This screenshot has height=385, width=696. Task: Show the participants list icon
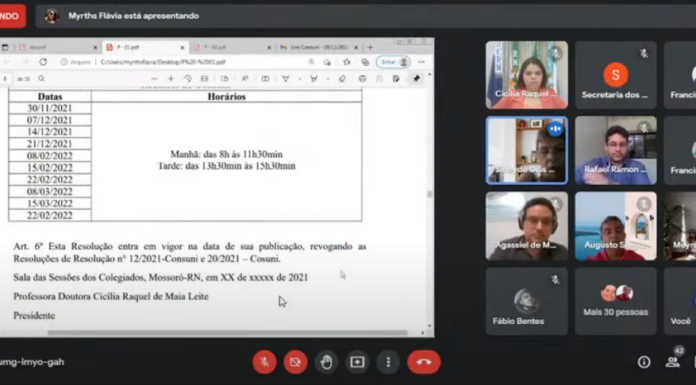[x=673, y=362]
